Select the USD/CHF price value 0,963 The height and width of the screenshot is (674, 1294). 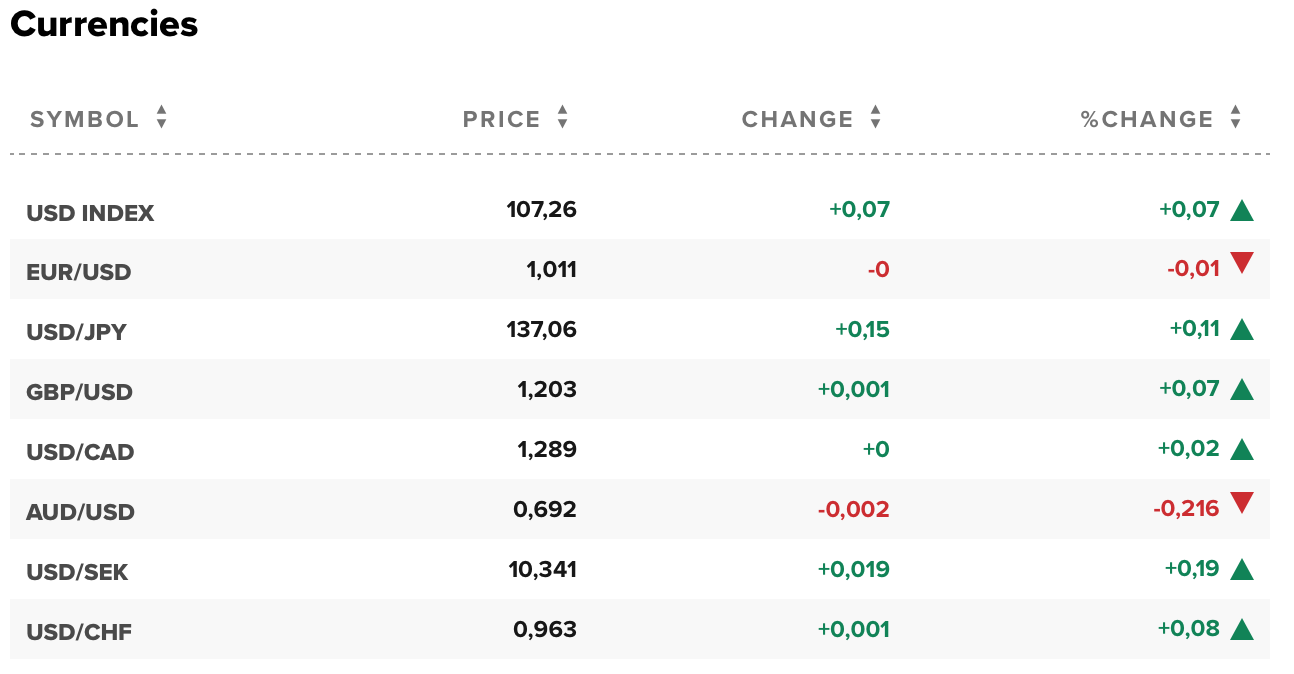click(x=545, y=630)
